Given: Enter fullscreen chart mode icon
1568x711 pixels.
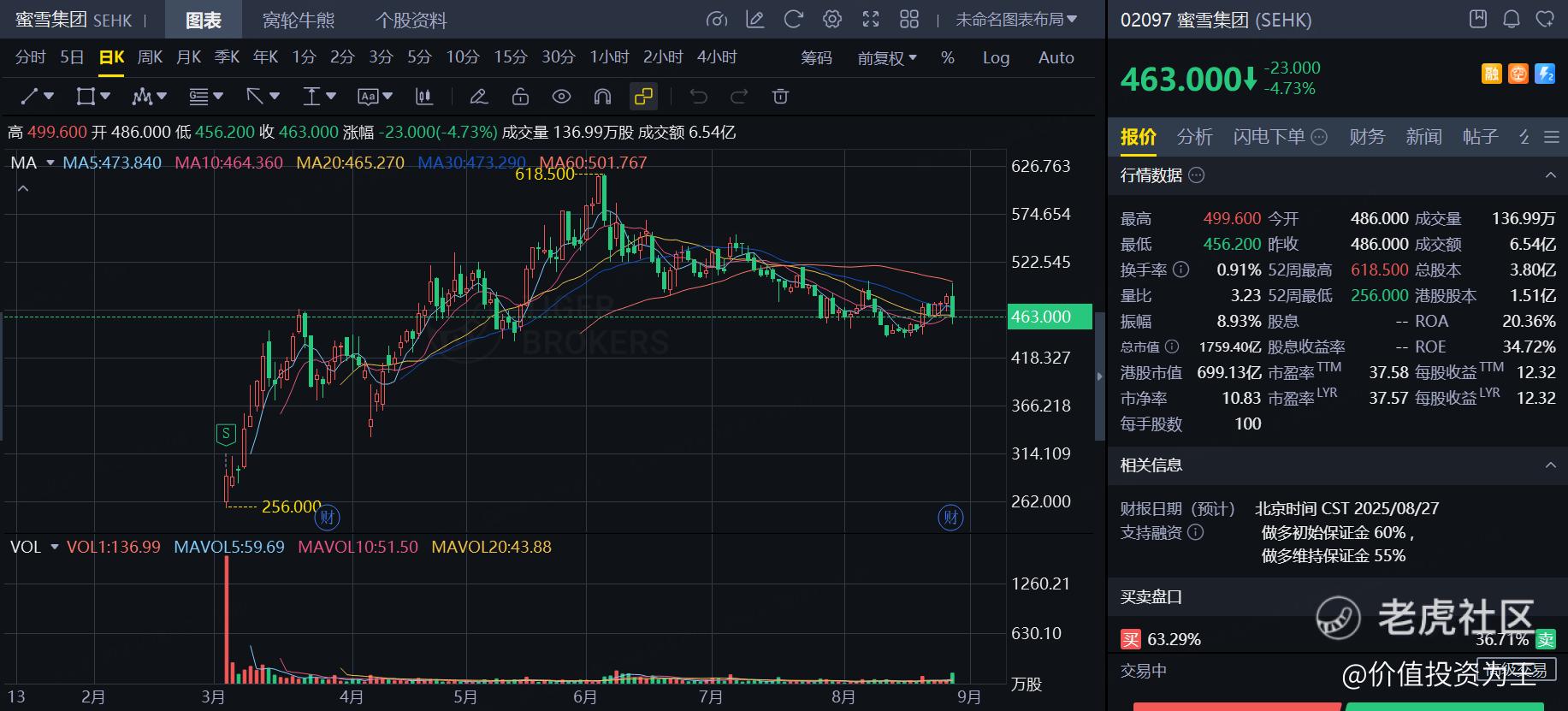Looking at the screenshot, I should (x=871, y=20).
